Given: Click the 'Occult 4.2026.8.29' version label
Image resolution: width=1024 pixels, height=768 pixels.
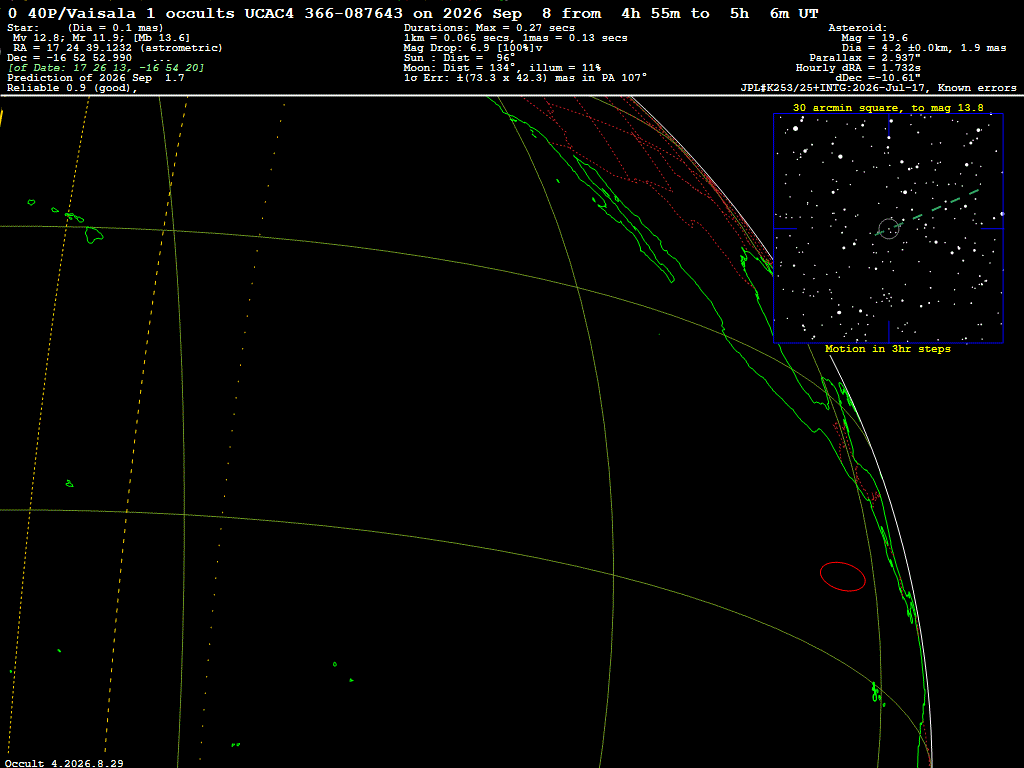Looking at the screenshot, I should point(64,763).
